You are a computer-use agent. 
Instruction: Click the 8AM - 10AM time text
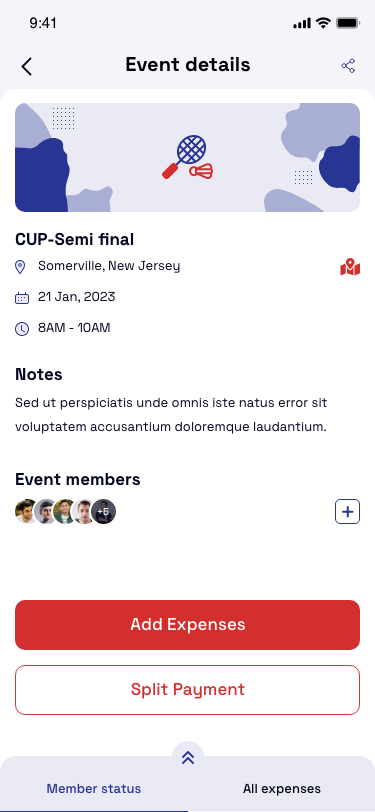tap(74, 328)
